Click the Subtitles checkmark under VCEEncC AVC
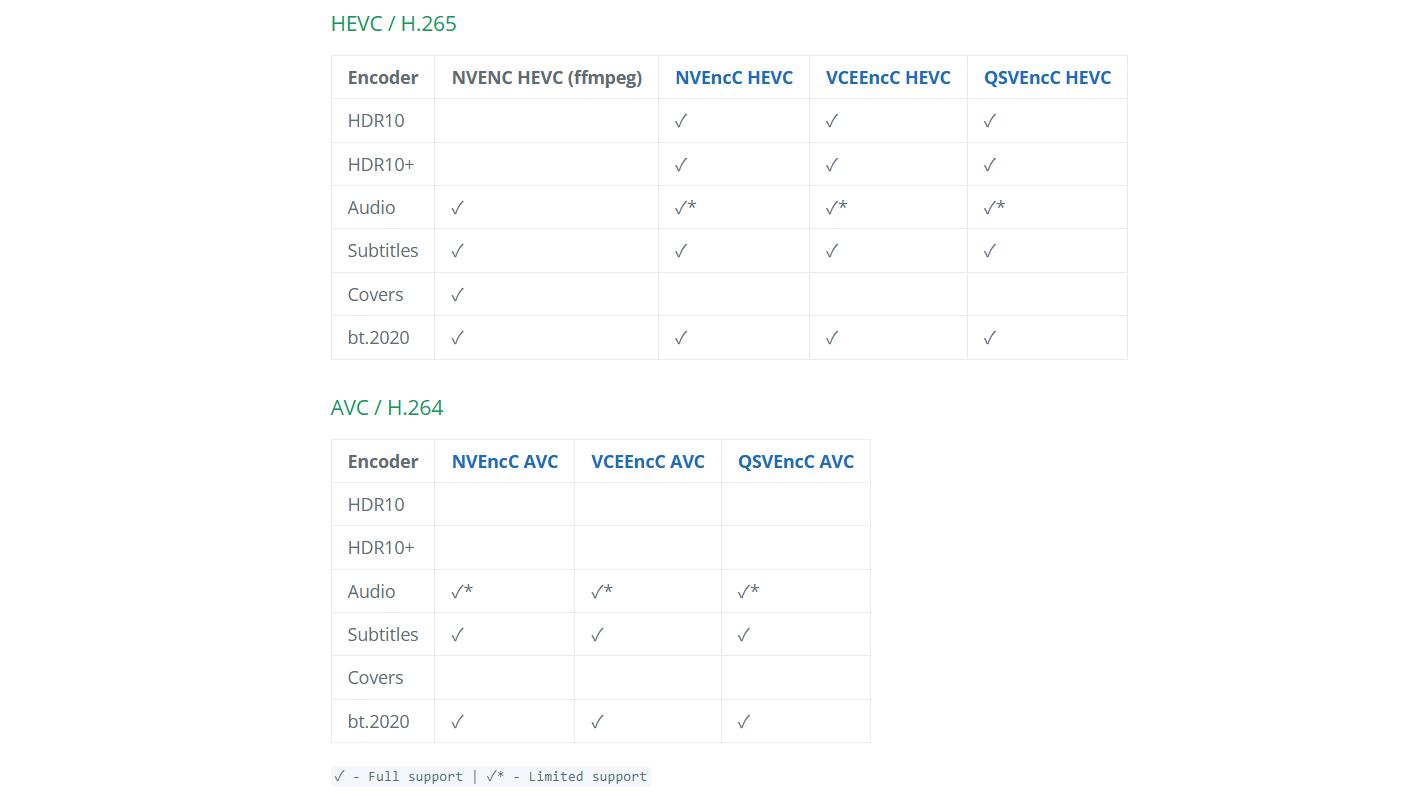This screenshot has width=1405, height=799. click(598, 635)
